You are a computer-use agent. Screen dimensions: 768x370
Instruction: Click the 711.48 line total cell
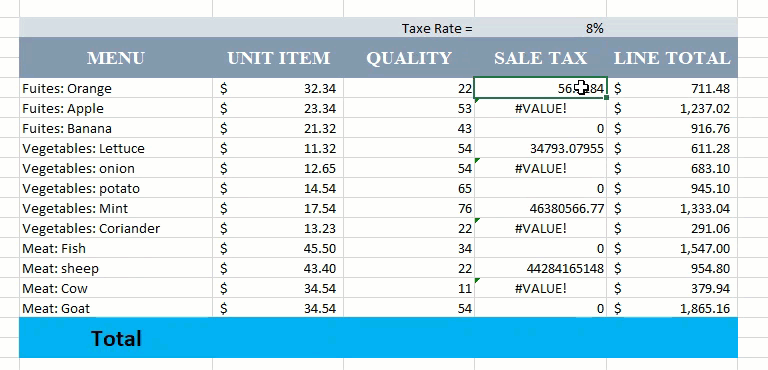tap(672, 88)
